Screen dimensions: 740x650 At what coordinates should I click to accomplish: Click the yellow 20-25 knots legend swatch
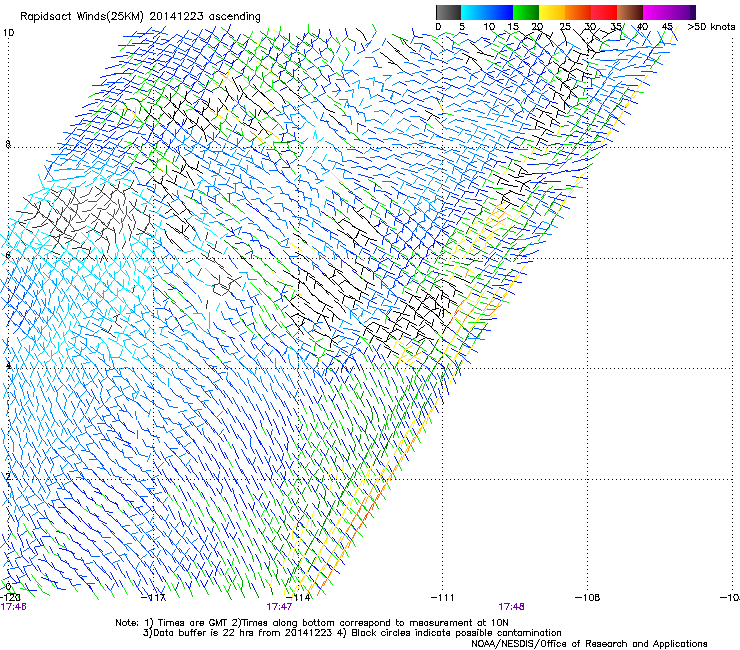[x=552, y=12]
